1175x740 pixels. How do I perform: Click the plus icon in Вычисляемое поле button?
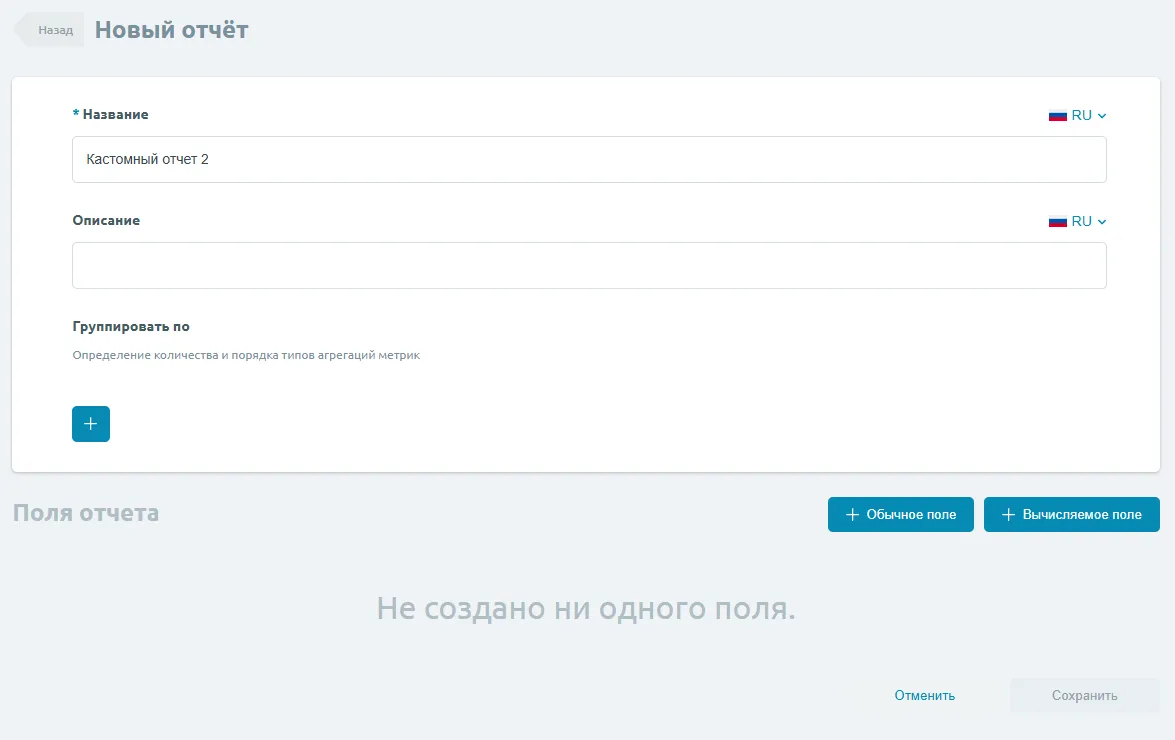point(1008,515)
